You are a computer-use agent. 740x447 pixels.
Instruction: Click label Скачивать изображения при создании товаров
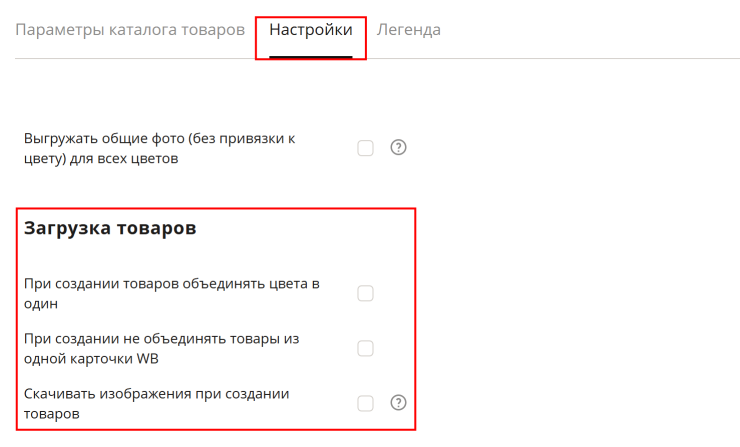(x=156, y=404)
